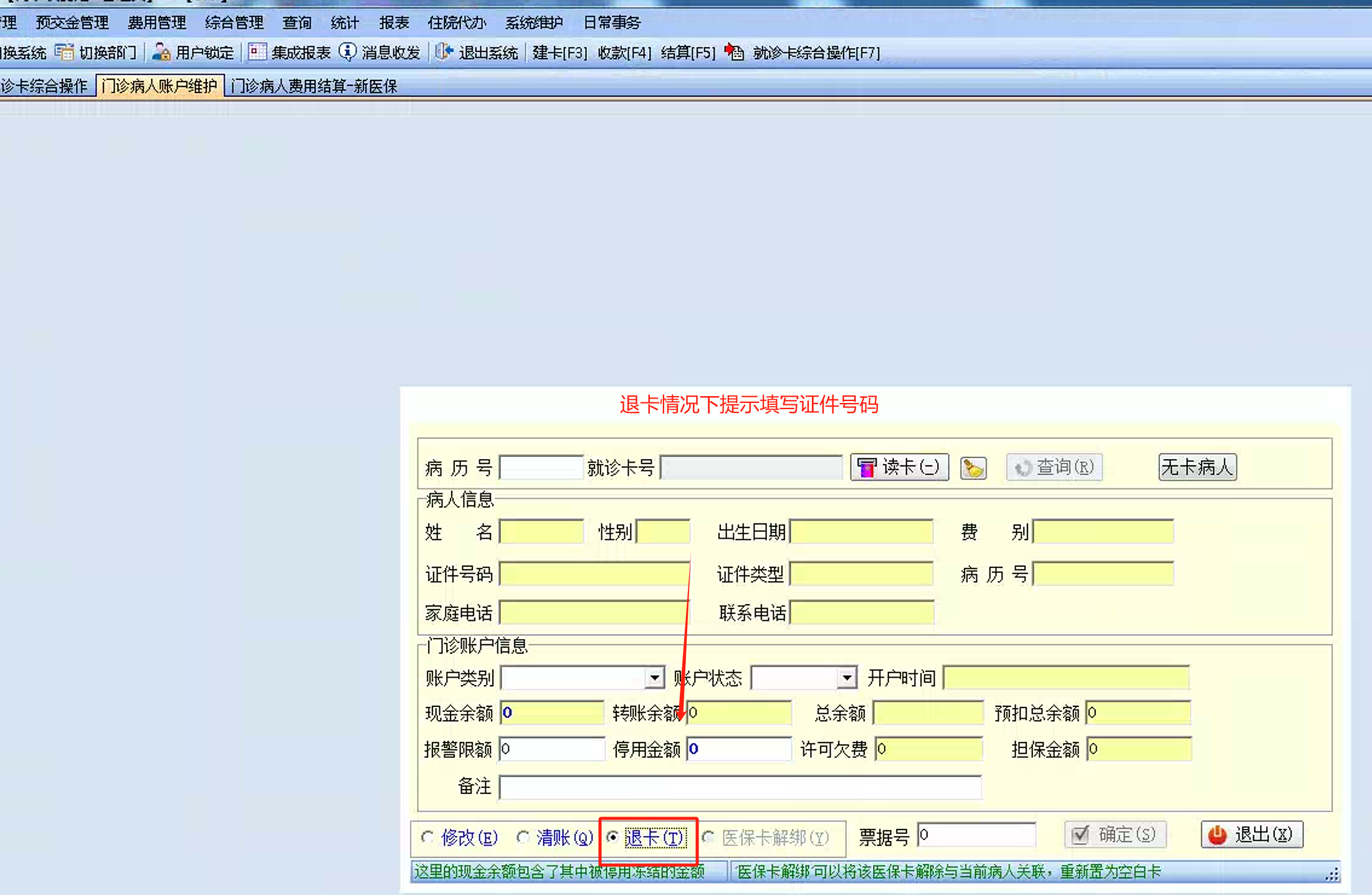Click the 退出系统 toolbar icon
The height and width of the screenshot is (895, 1372).
444,52
